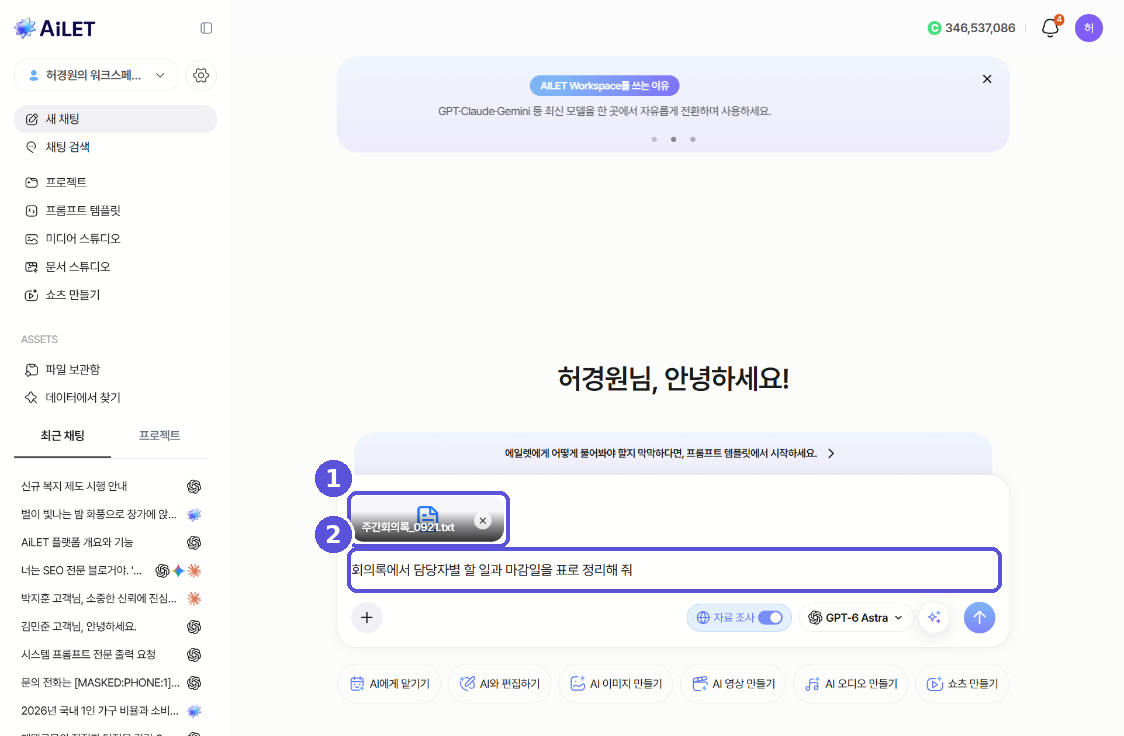
Task: Click the sparkle prompt enhance icon
Action: pyautogui.click(x=934, y=618)
